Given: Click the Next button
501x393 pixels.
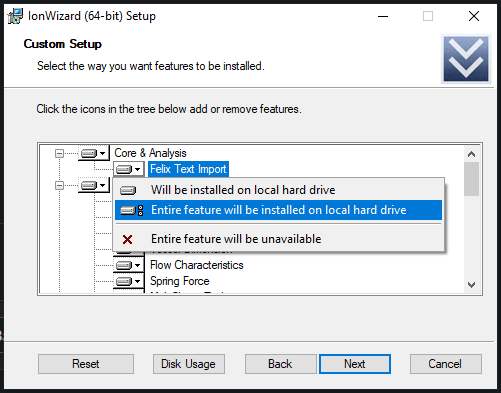Looking at the screenshot, I should coord(355,364).
